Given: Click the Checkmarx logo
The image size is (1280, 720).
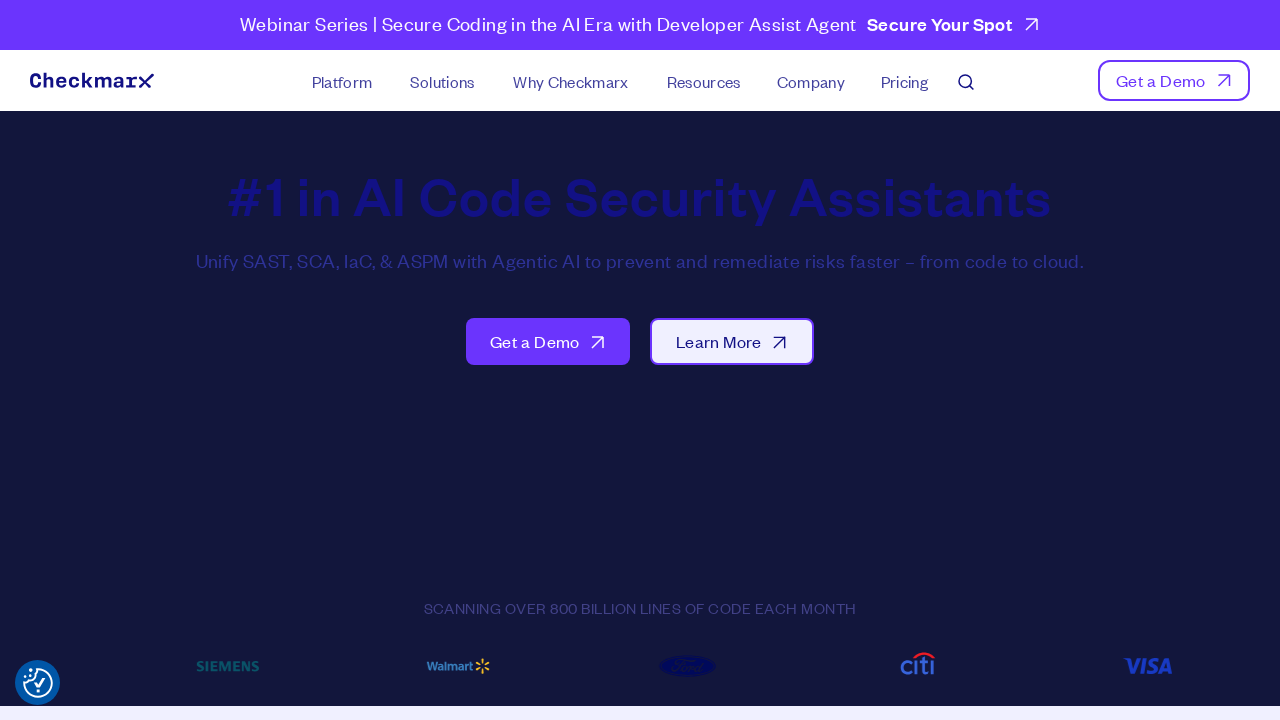Looking at the screenshot, I should tap(91, 80).
